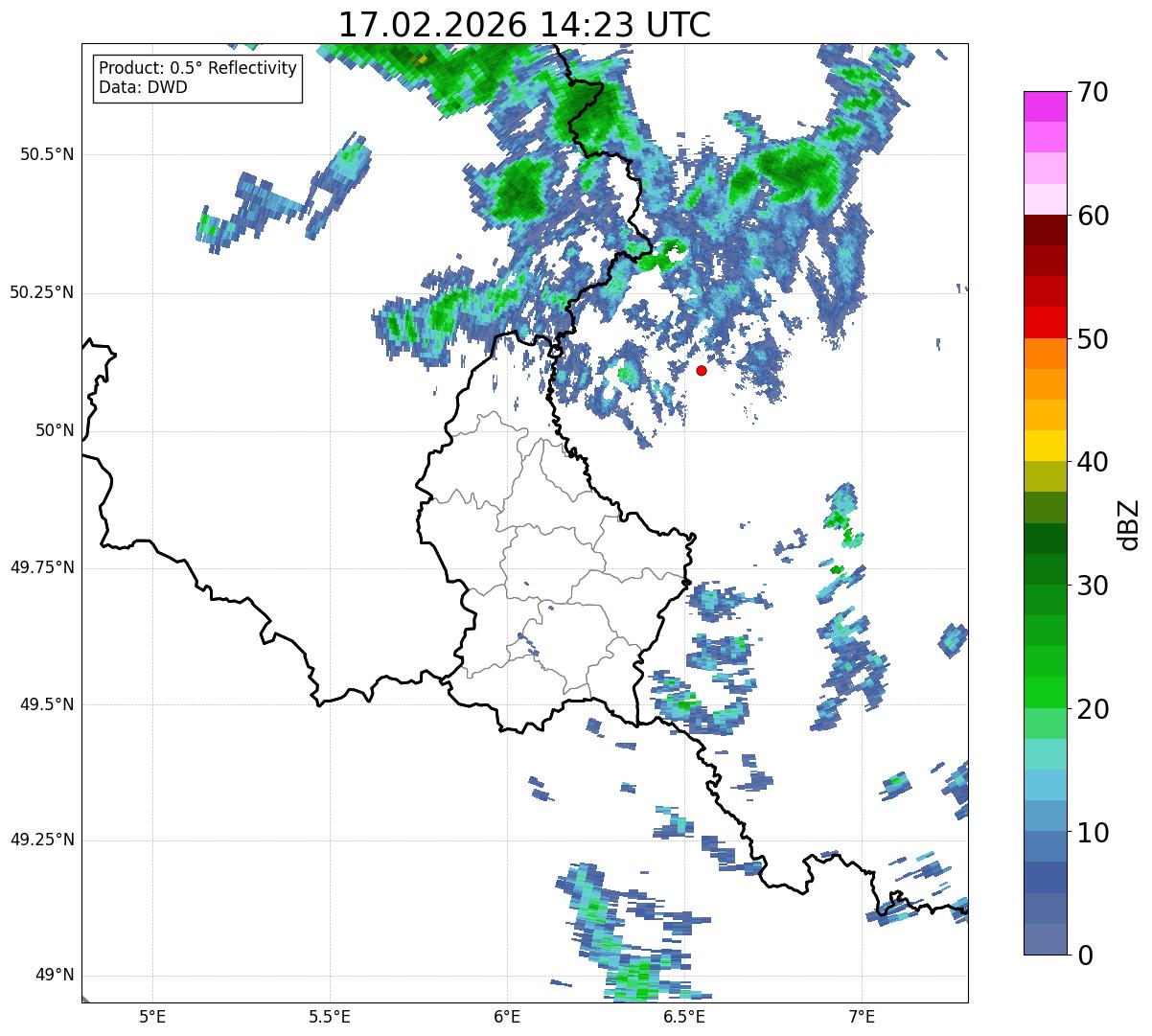Click the '49.25°N' latitude label

click(41, 840)
